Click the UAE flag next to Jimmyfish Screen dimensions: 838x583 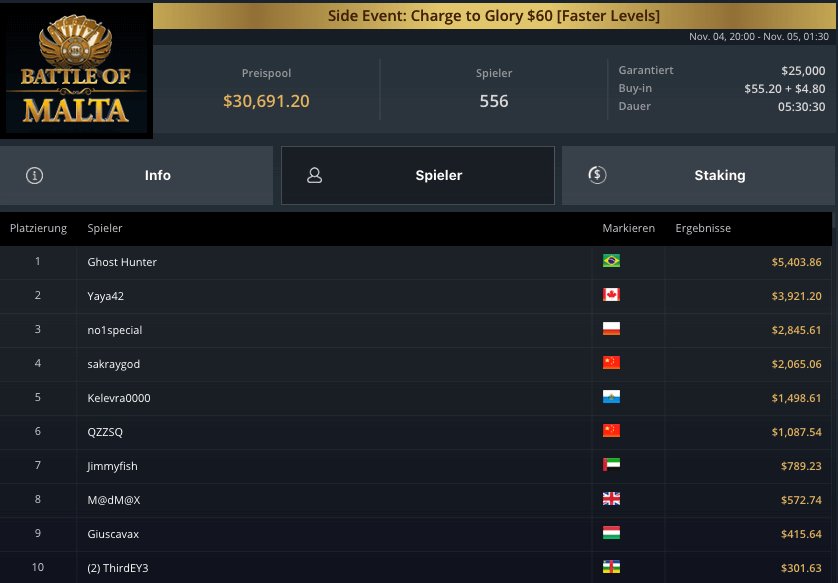[611, 465]
